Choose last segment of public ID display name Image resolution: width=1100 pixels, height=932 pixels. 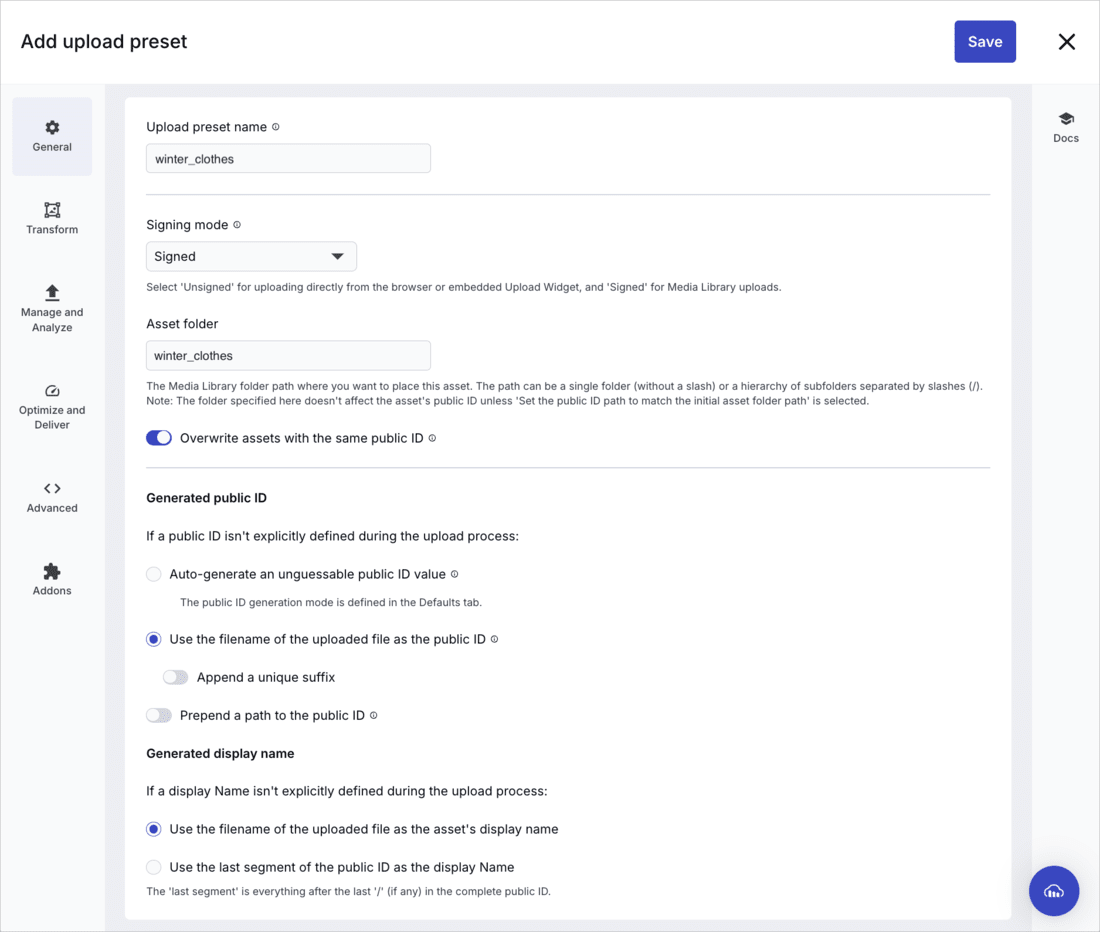(x=154, y=867)
